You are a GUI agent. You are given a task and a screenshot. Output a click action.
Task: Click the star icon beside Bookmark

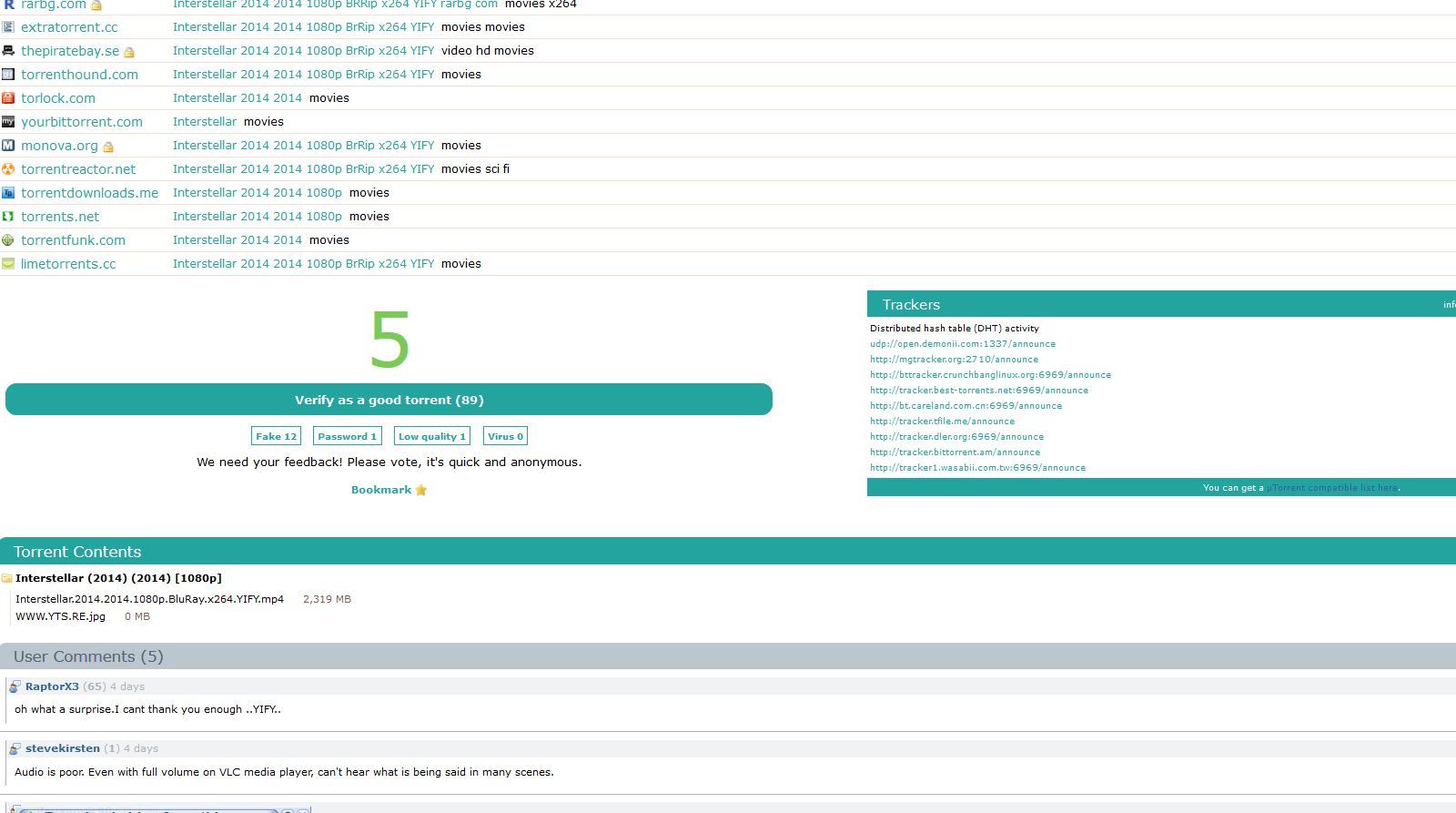click(x=421, y=490)
